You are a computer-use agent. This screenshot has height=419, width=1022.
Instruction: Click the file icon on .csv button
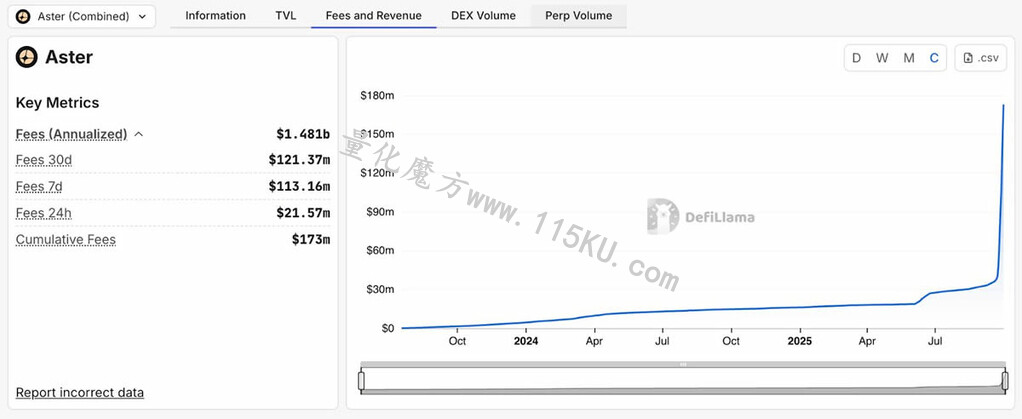tap(968, 58)
